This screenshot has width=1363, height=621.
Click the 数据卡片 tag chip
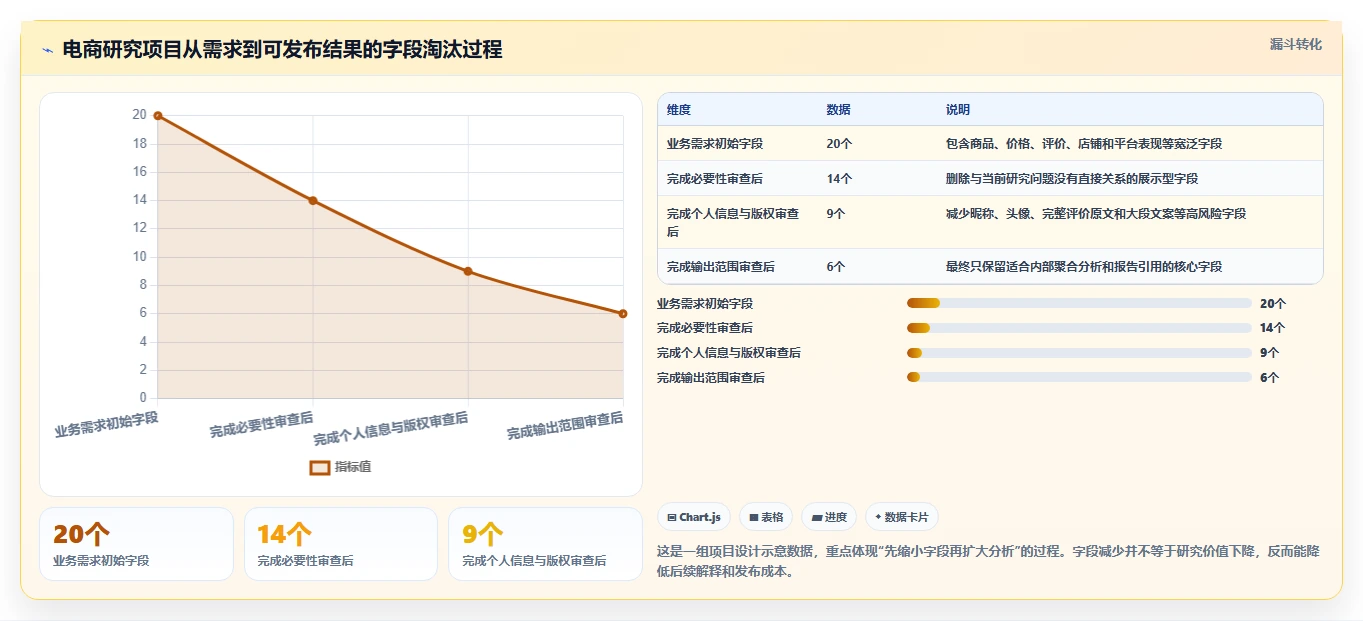click(901, 517)
